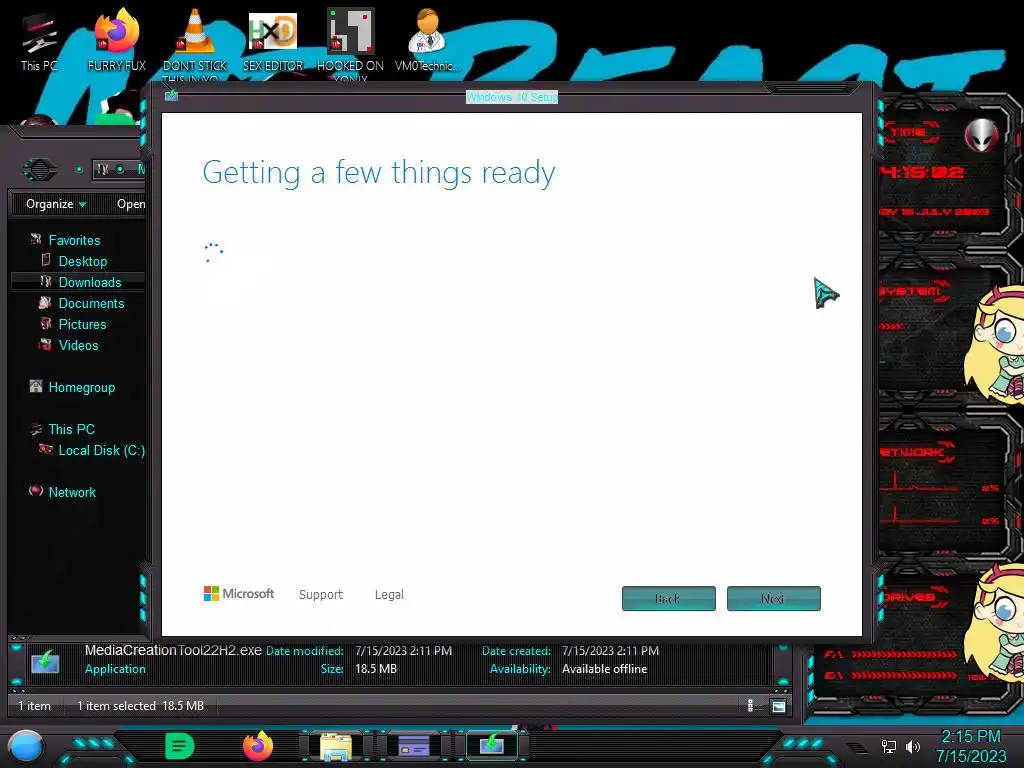Click Explorer back navigation hexagon button
The width and height of the screenshot is (1024, 768).
[x=40, y=170]
